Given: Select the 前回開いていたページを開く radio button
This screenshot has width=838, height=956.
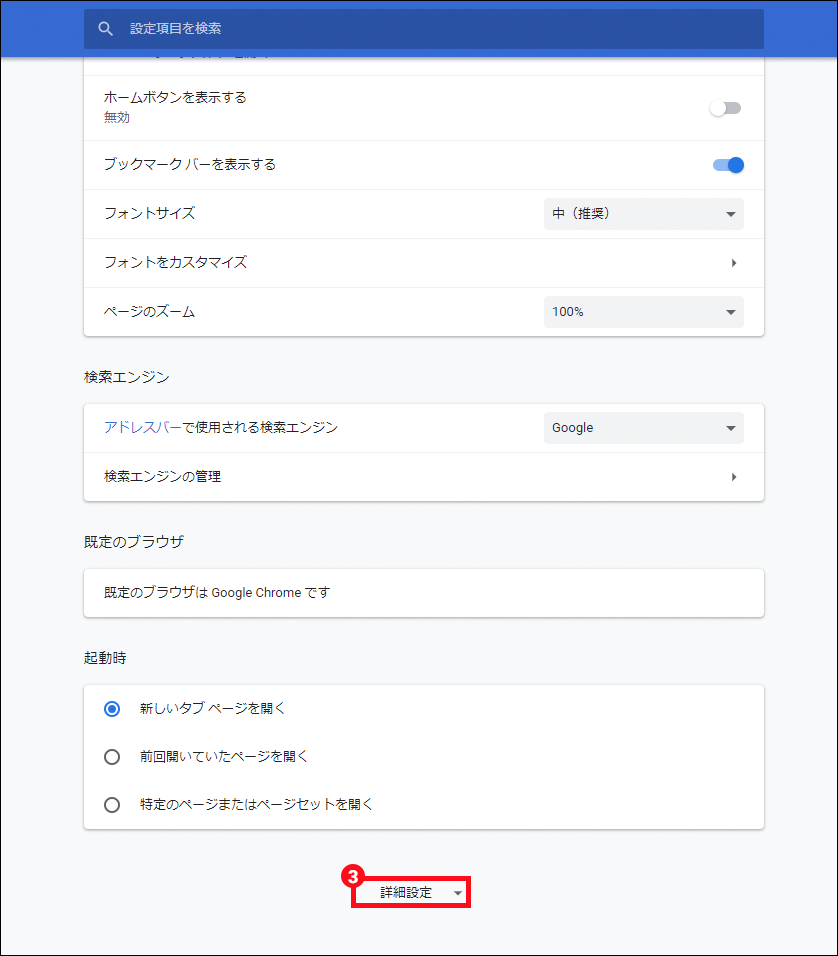Looking at the screenshot, I should [112, 757].
